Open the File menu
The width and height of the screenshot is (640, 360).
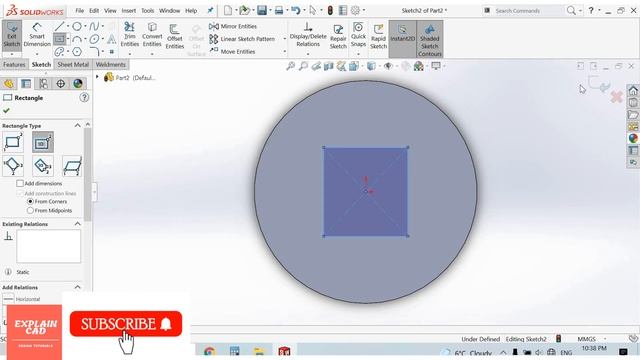coord(80,11)
